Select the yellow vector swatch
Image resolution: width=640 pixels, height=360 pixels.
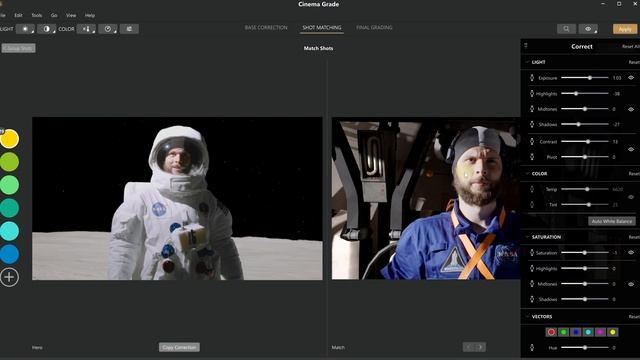click(x=613, y=332)
